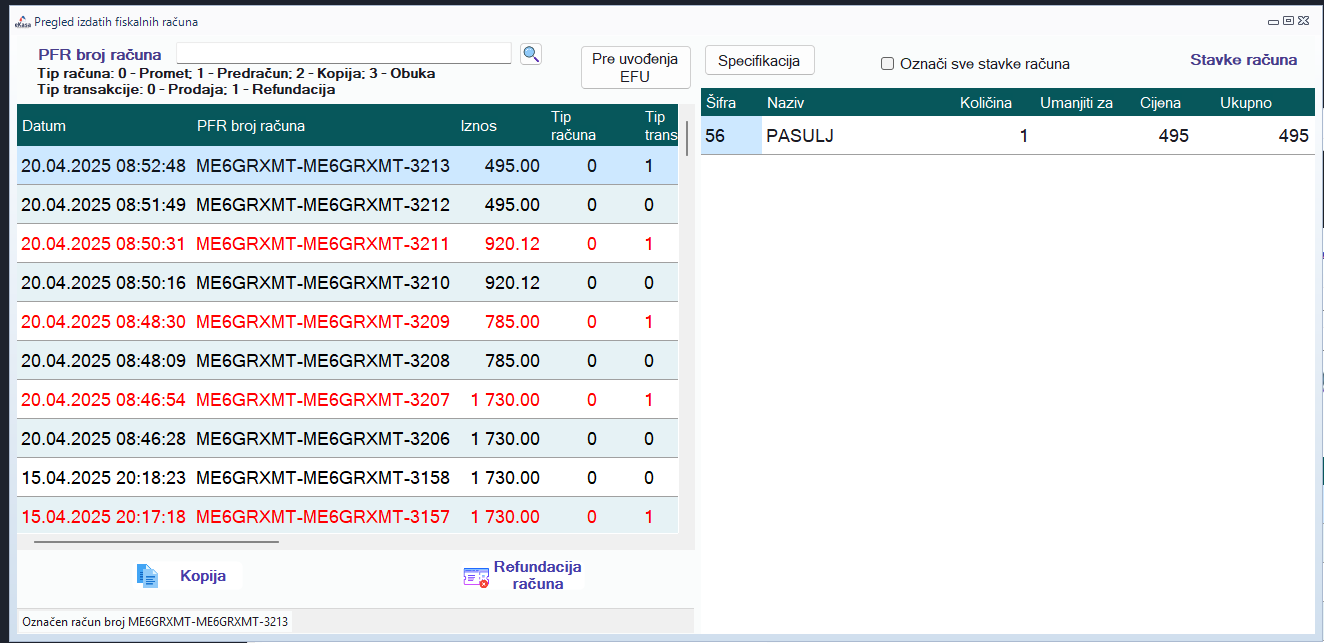Click 'PFR broj računa' column header
This screenshot has height=643, width=1324.
pos(251,126)
